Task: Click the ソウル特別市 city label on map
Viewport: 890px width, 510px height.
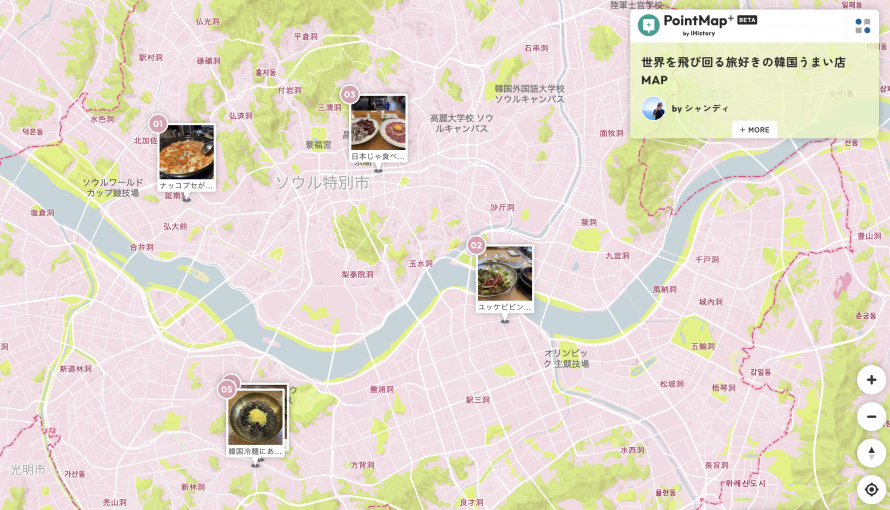Action: click(x=322, y=182)
